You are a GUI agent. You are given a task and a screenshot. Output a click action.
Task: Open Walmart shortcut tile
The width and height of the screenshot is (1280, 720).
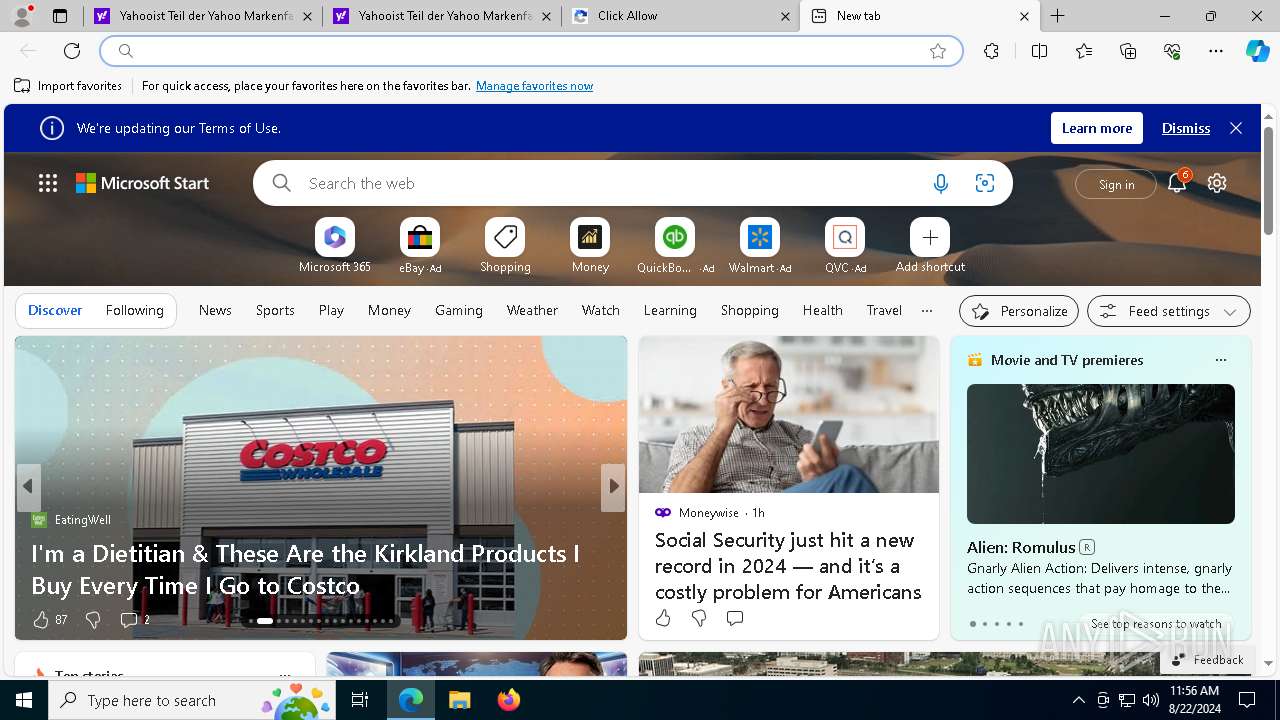[x=760, y=245]
